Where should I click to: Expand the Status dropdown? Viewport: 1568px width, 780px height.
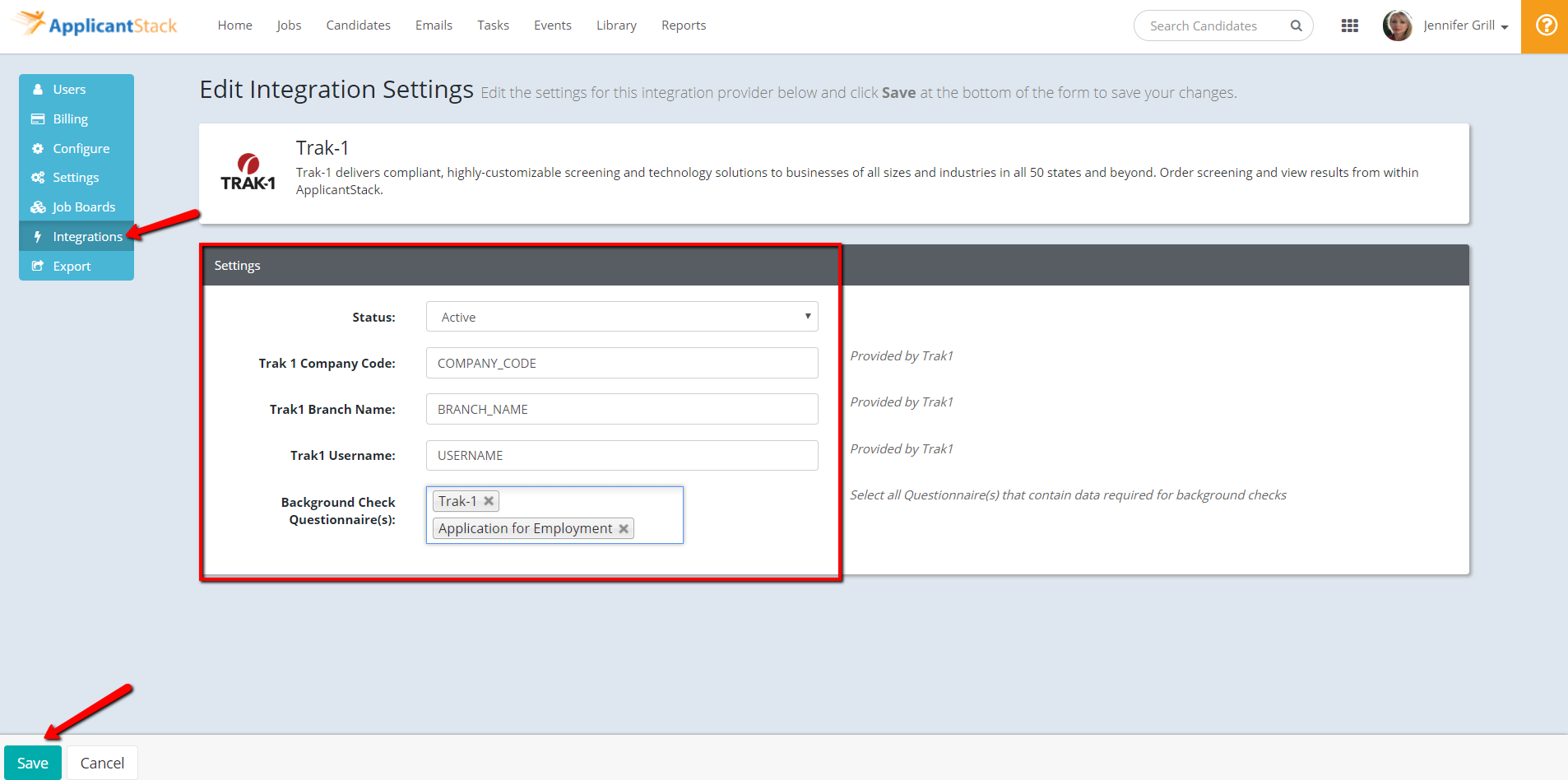[621, 317]
